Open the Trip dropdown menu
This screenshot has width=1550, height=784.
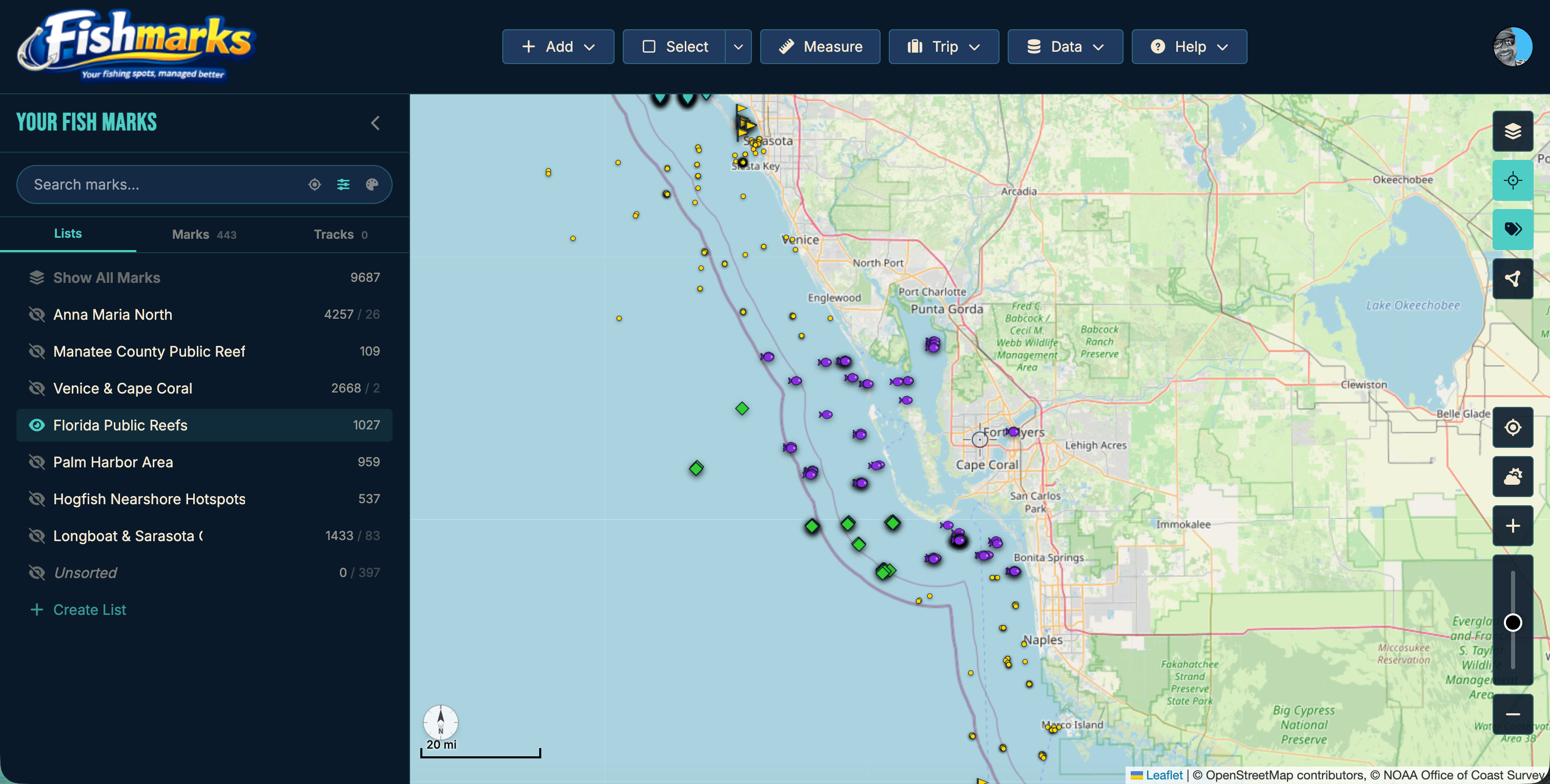click(943, 46)
